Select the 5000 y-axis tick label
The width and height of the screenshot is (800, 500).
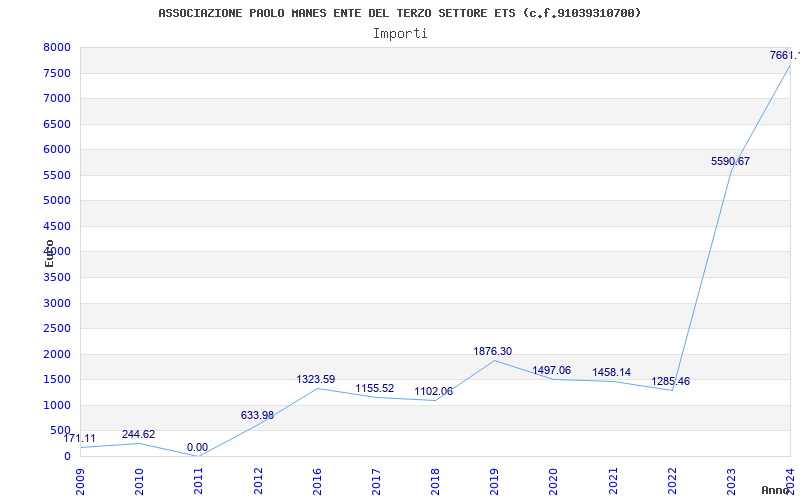pyautogui.click(x=57, y=200)
